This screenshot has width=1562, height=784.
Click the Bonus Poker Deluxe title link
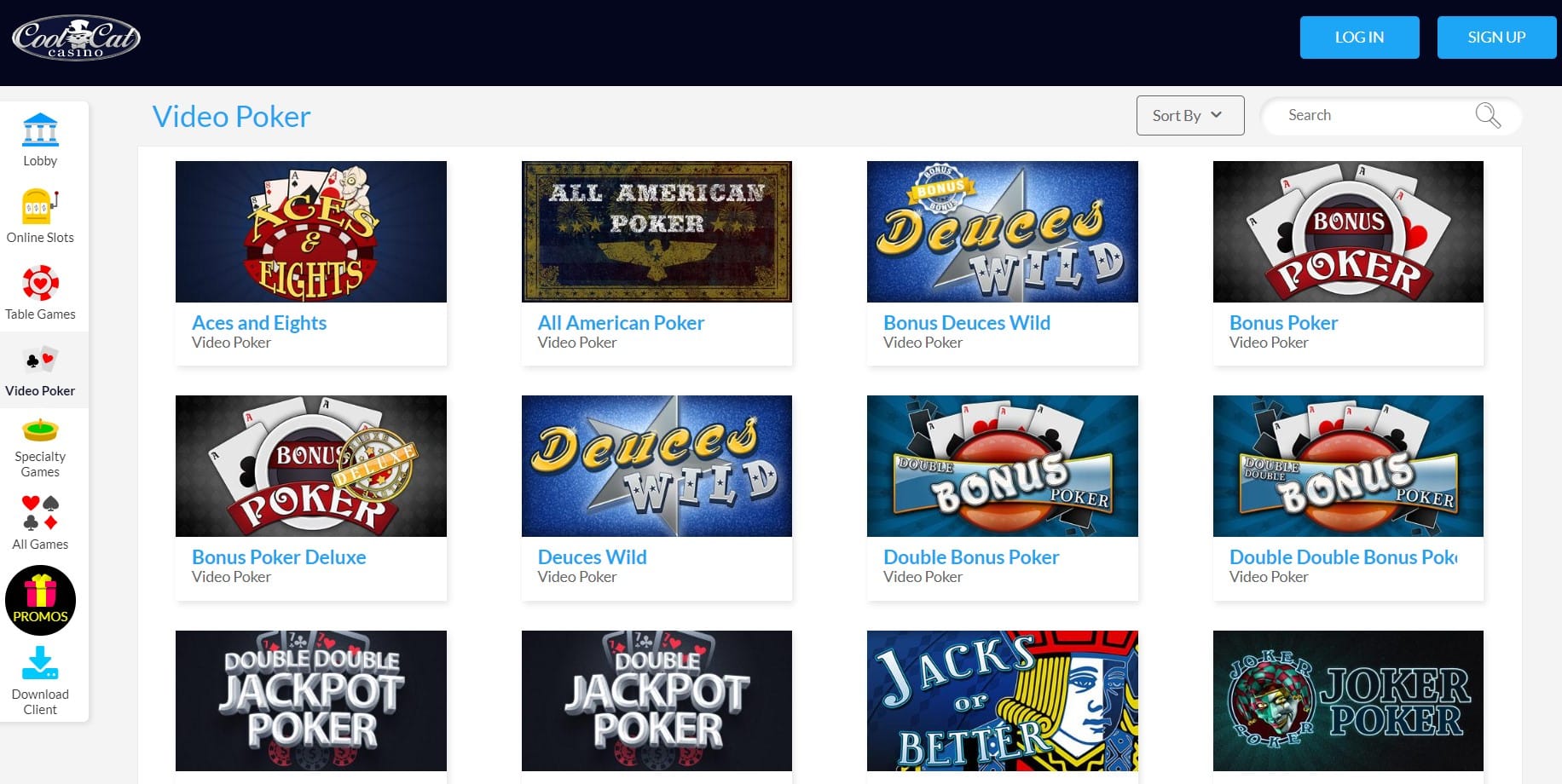point(279,557)
